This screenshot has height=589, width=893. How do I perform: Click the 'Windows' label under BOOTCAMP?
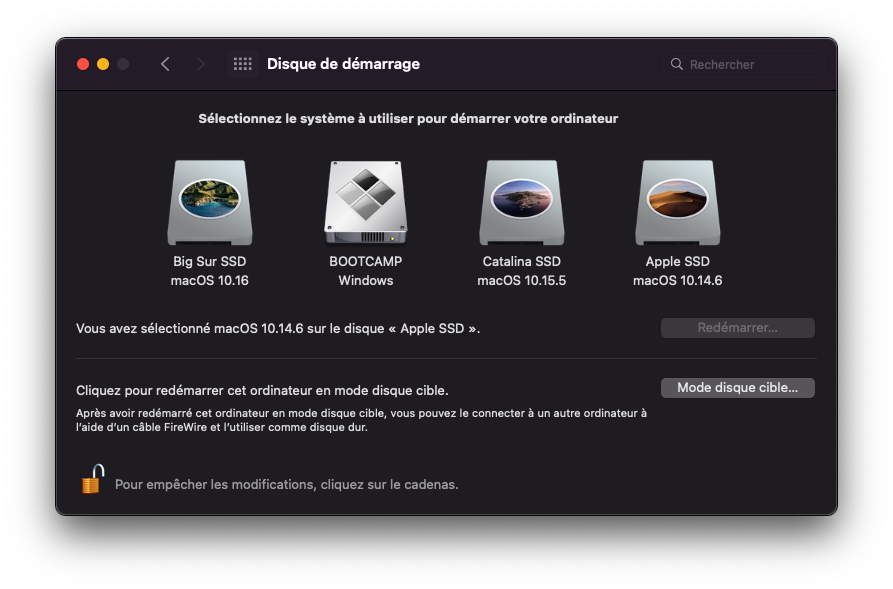pyautogui.click(x=366, y=280)
